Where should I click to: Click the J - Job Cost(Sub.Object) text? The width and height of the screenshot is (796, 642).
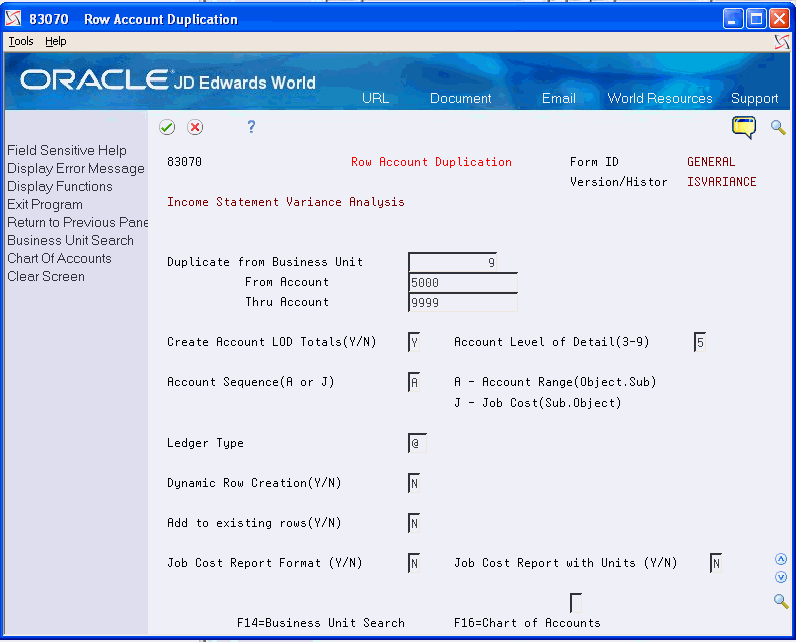(538, 403)
